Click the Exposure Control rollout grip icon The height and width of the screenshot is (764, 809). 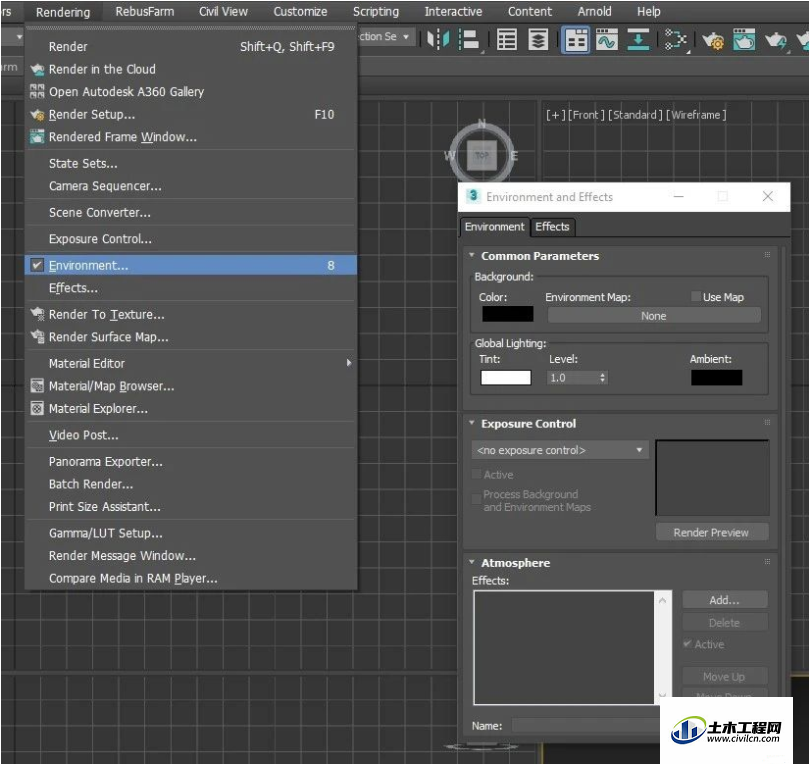coord(767,422)
